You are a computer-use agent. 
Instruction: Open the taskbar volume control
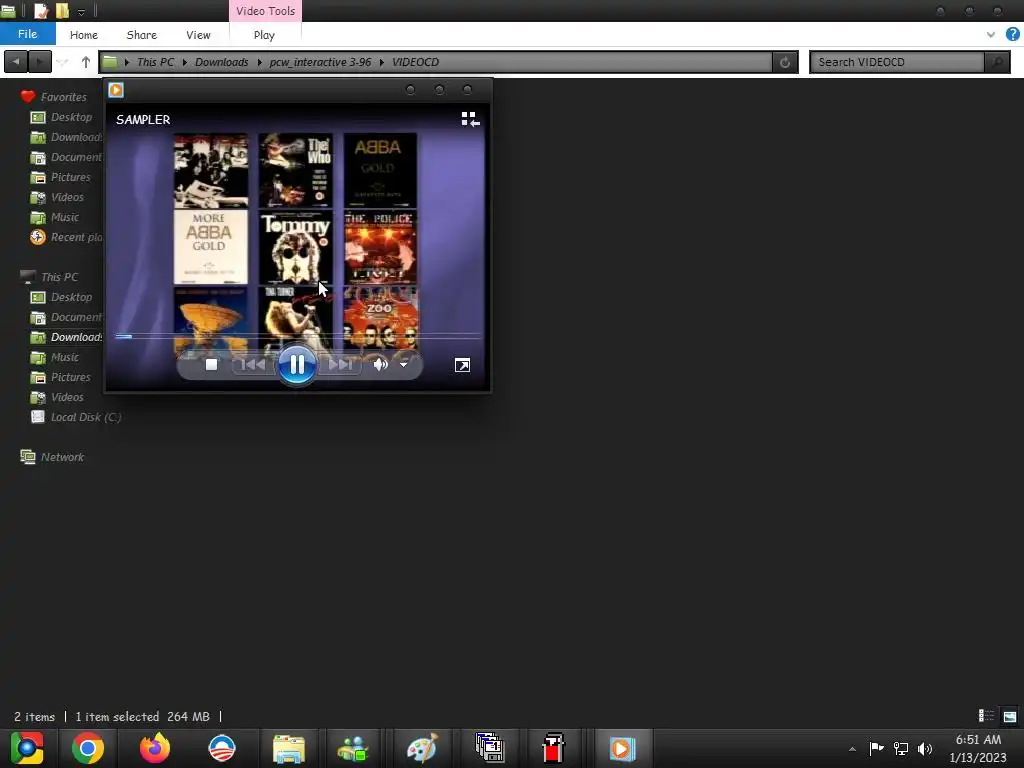[925, 748]
